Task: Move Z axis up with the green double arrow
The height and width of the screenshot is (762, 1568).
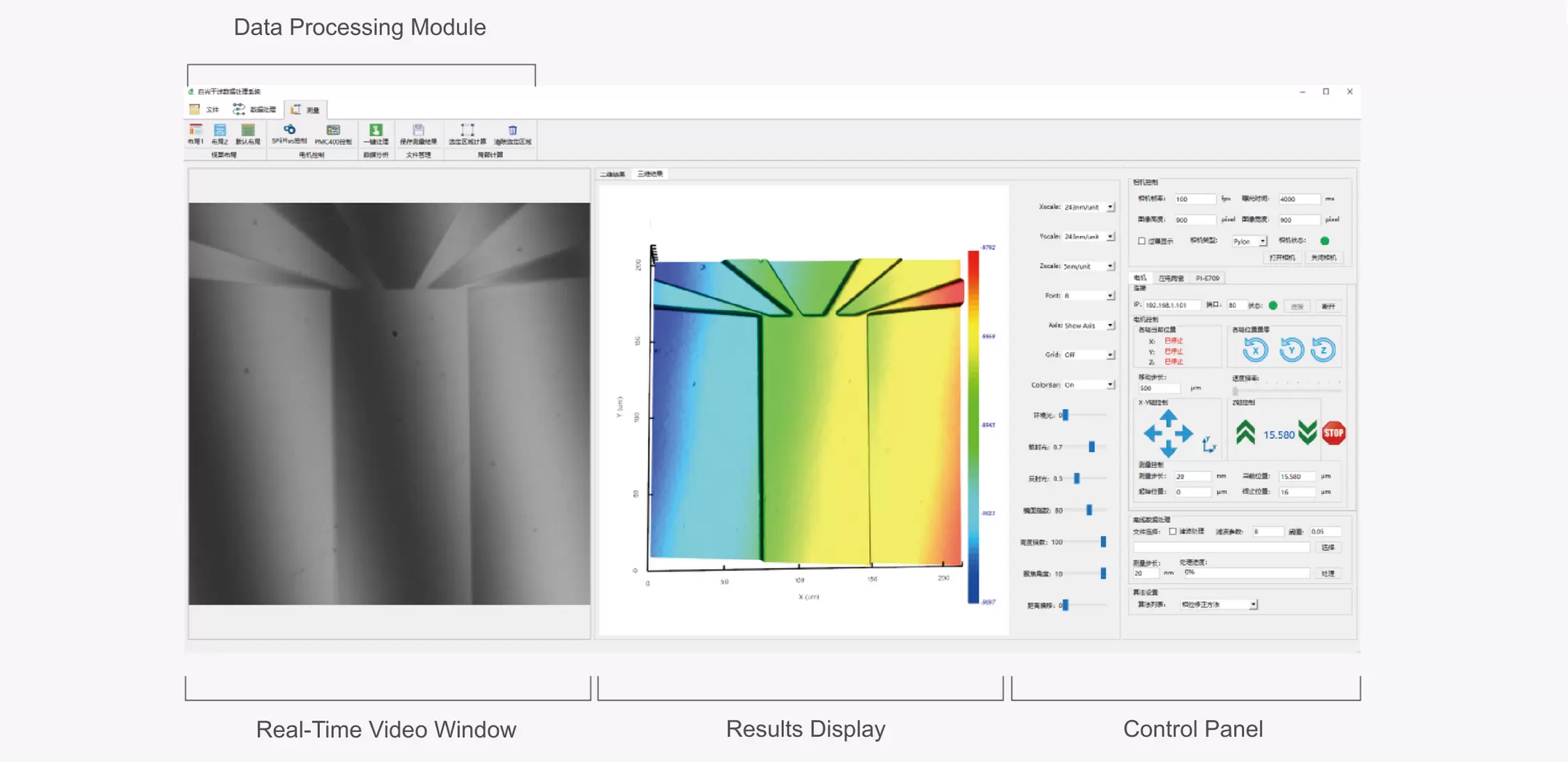Action: pos(1245,433)
